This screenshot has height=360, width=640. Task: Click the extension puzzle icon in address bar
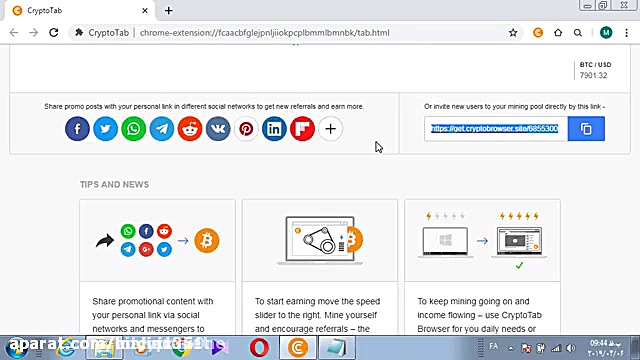pyautogui.click(x=79, y=33)
